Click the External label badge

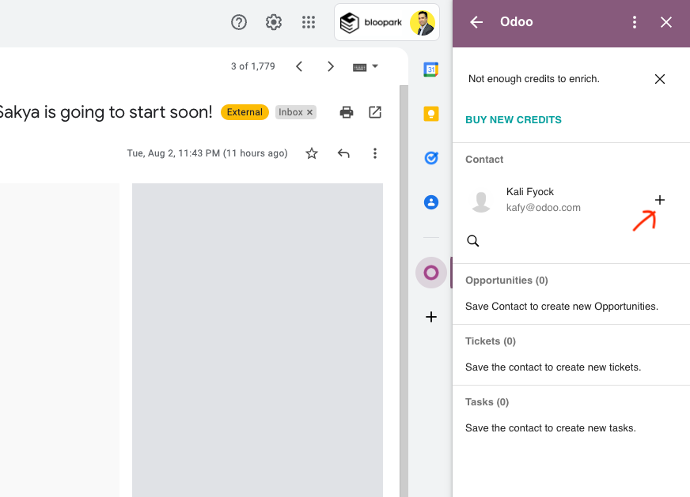click(x=245, y=112)
